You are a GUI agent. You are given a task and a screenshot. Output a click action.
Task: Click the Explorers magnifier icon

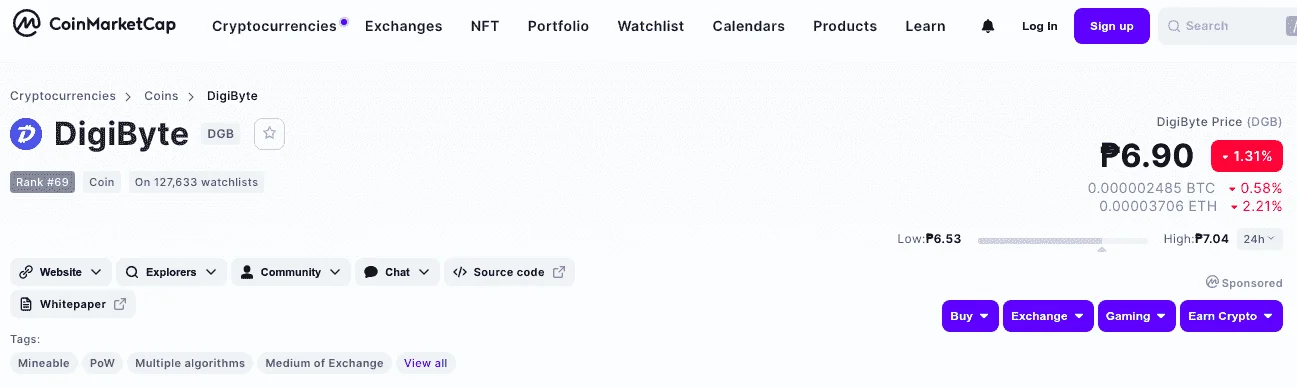coord(132,272)
